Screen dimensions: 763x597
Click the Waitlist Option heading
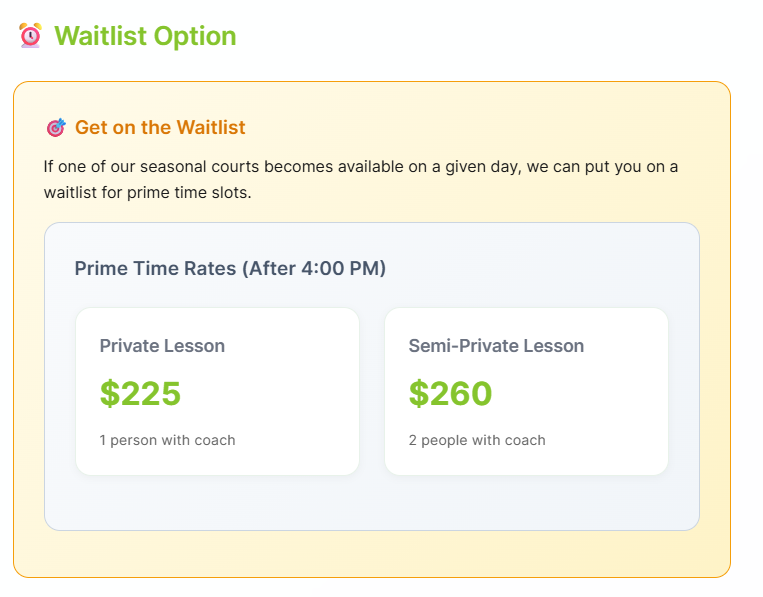tap(145, 36)
